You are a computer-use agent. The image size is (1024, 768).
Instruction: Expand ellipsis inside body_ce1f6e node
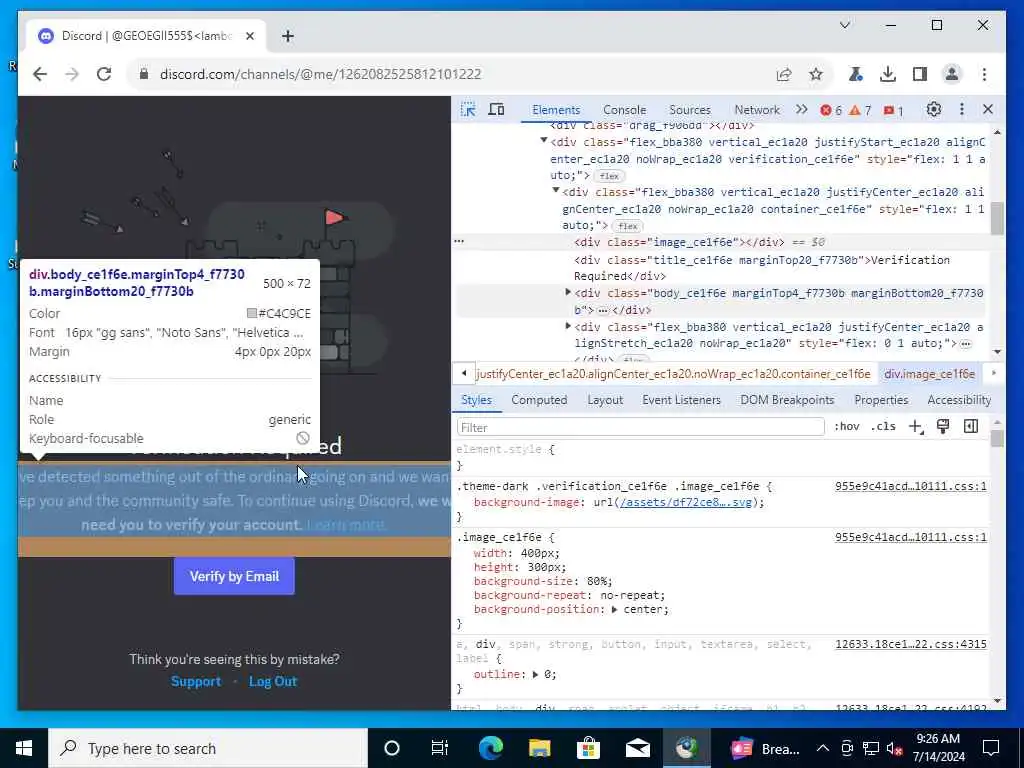tap(602, 310)
